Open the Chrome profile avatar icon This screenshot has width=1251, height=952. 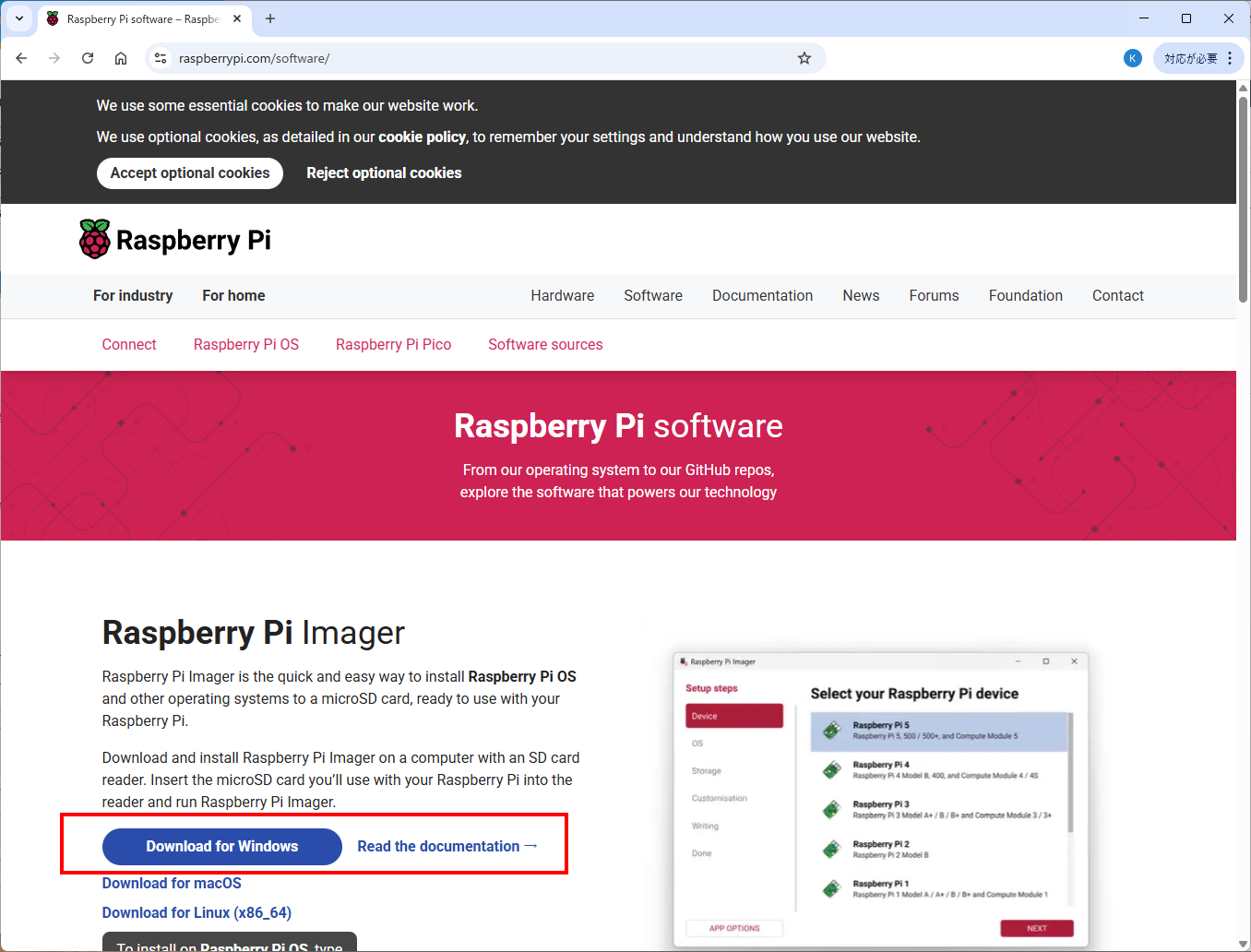pos(1133,58)
